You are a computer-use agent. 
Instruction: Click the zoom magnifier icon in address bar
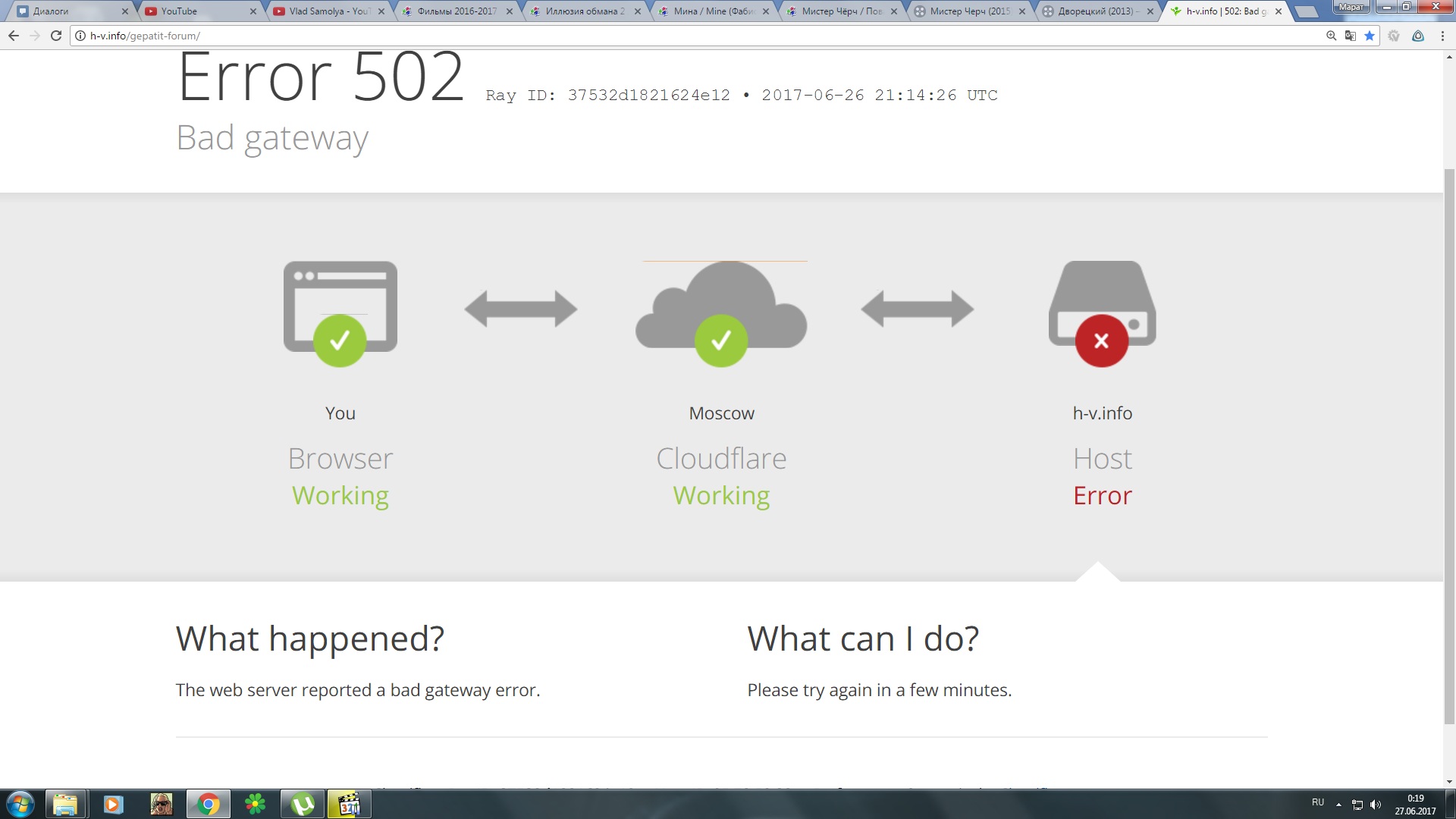coord(1331,36)
